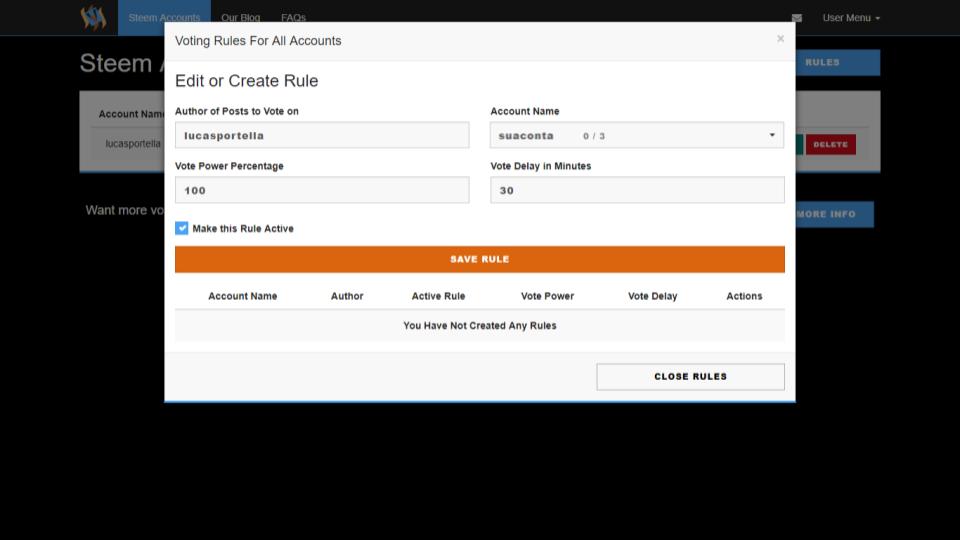Close the Voting Rules dialog with X

[780, 39]
